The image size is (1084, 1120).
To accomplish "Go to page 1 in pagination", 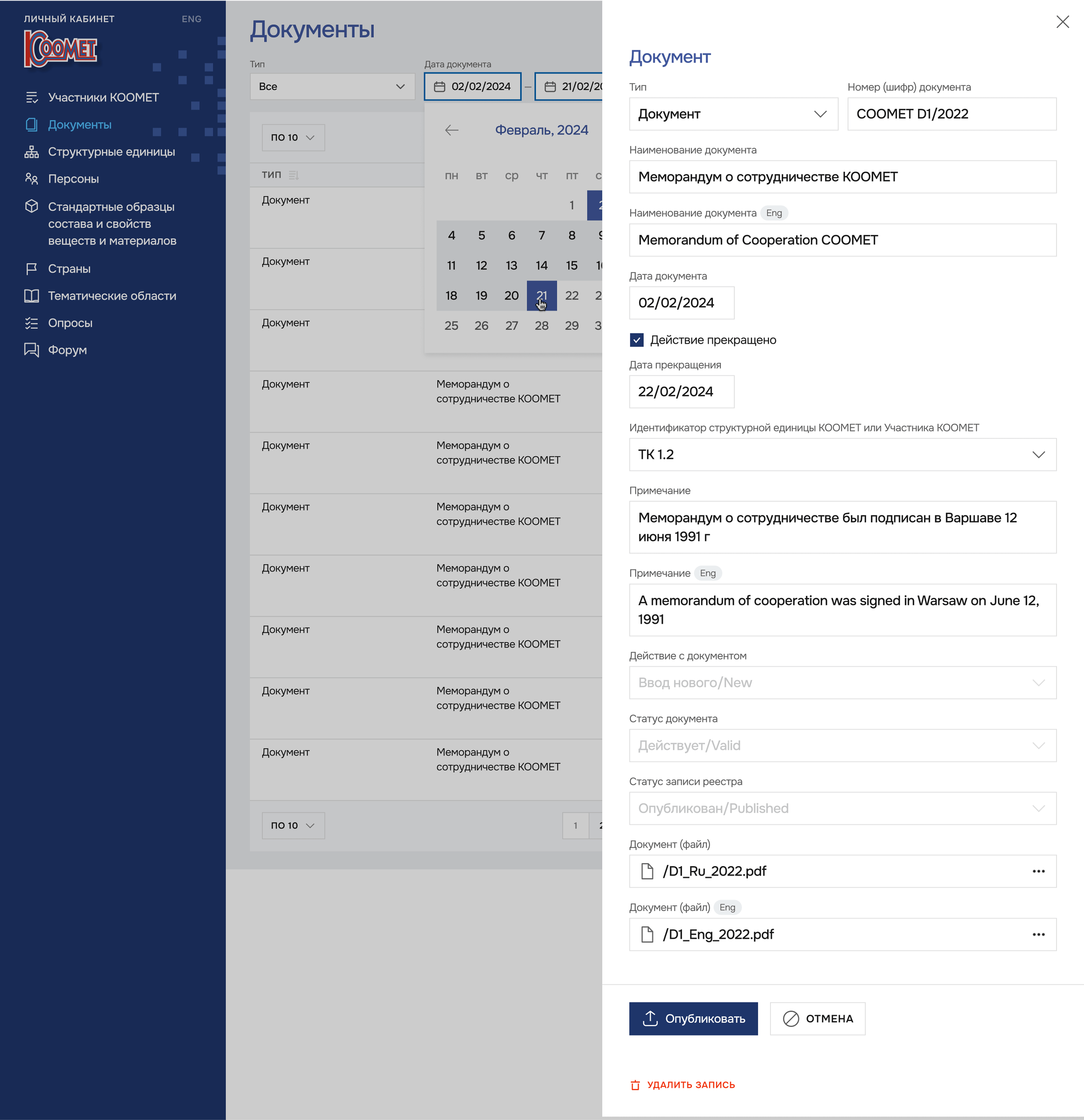I will [x=575, y=826].
